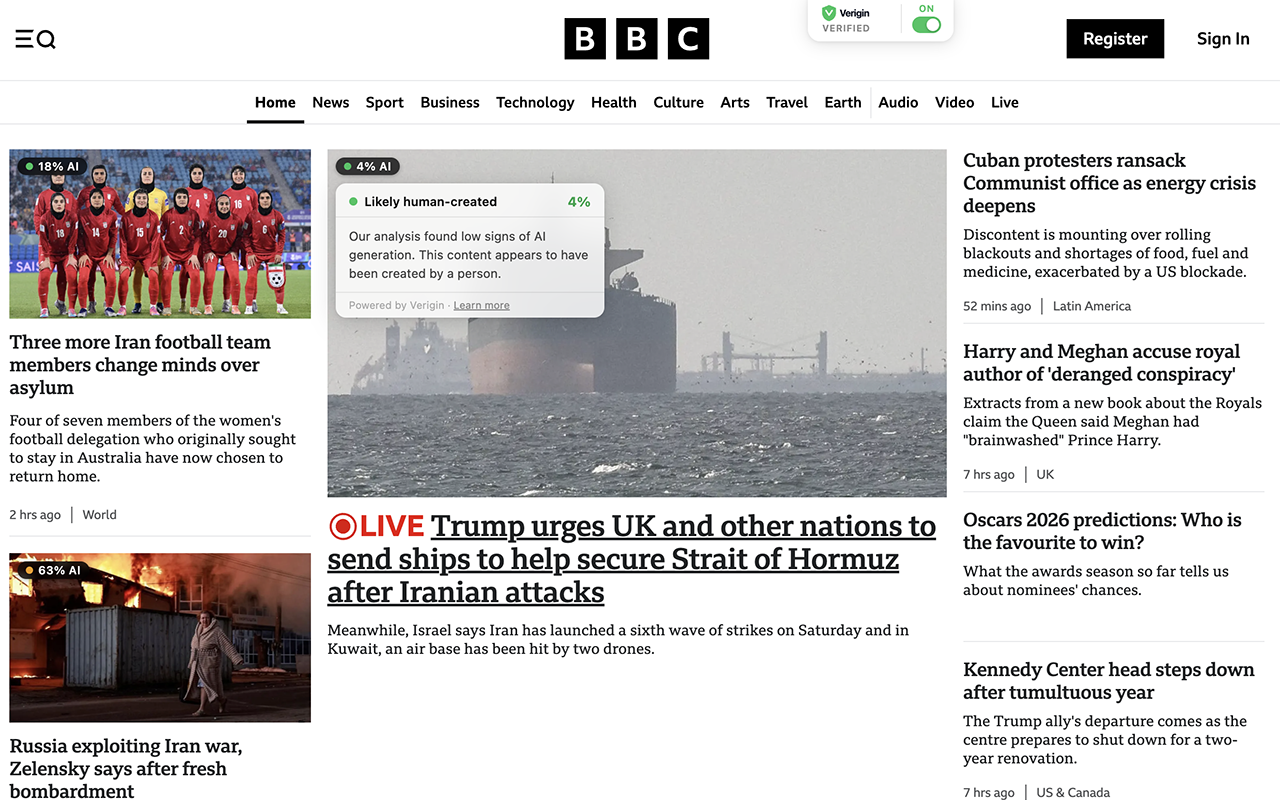Open Harry and Meghan accuse royal author story

pos(1101,363)
